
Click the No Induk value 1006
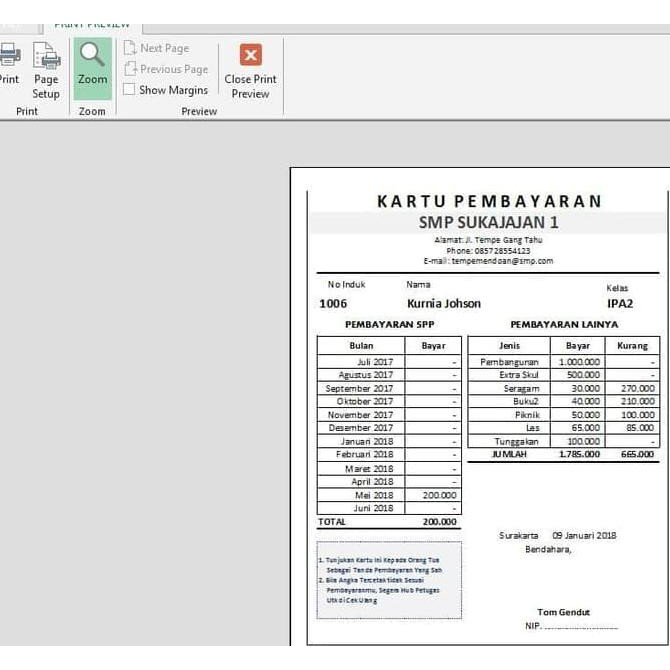(x=333, y=303)
